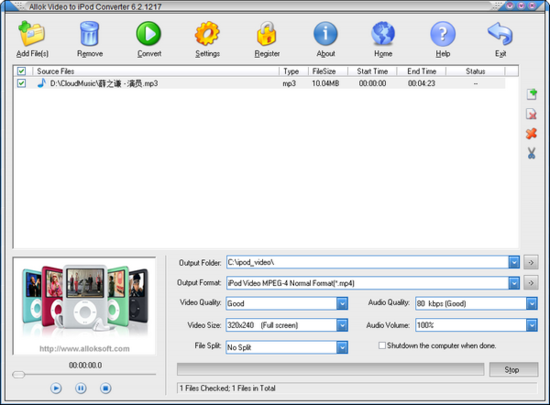This screenshot has width=550, height=405.
Task: Open the About info icon
Action: tap(326, 34)
